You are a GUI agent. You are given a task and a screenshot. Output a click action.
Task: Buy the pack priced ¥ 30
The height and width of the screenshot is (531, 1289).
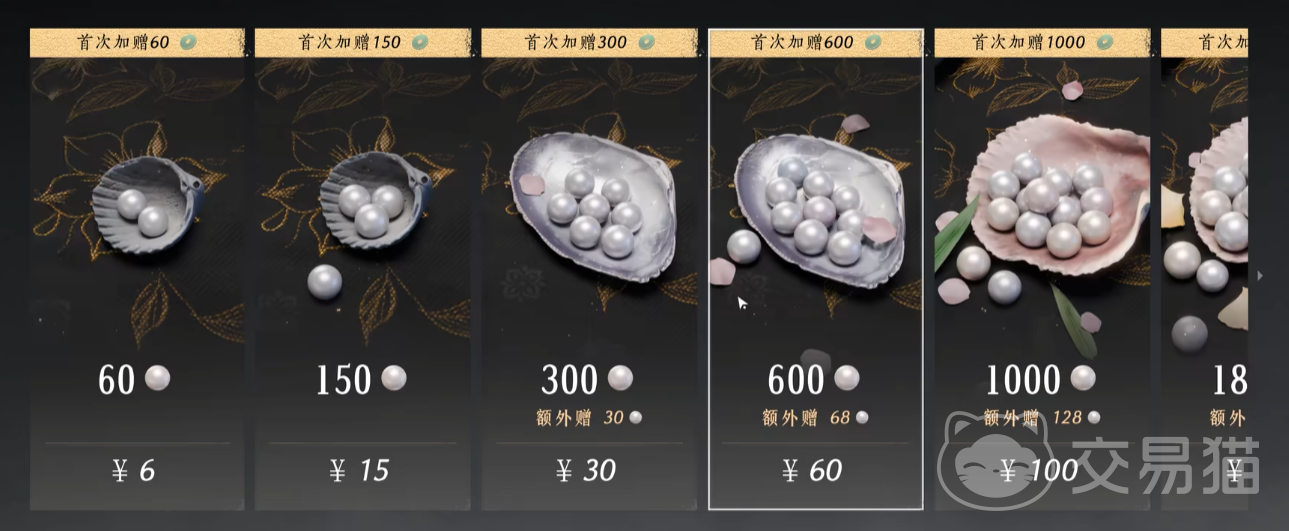tap(586, 470)
